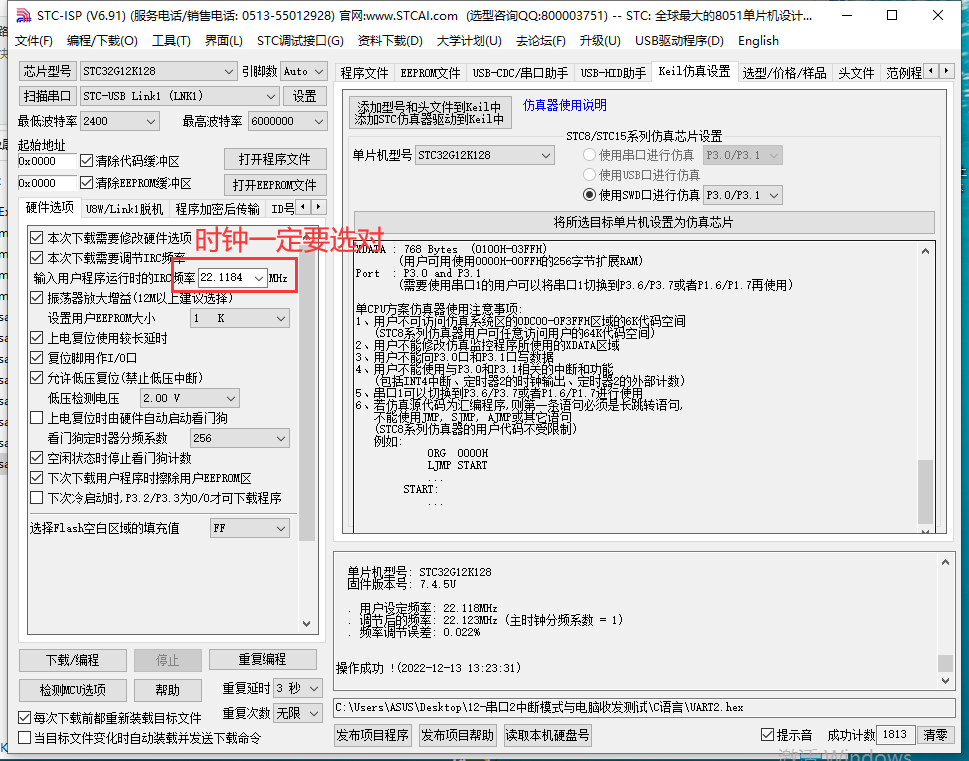Open 单片机型号 dropdown in Keil settings
The height and width of the screenshot is (761, 969).
click(x=484, y=155)
